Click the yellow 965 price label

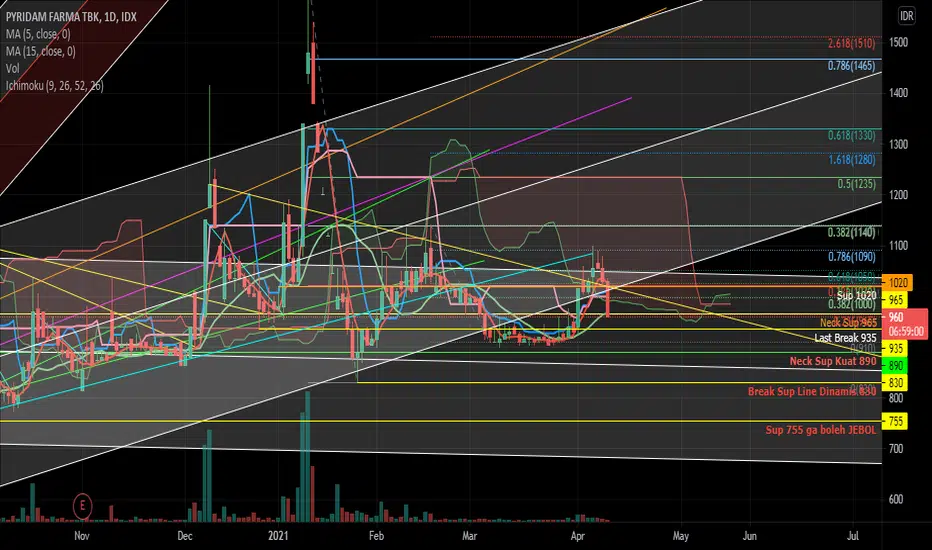click(896, 300)
